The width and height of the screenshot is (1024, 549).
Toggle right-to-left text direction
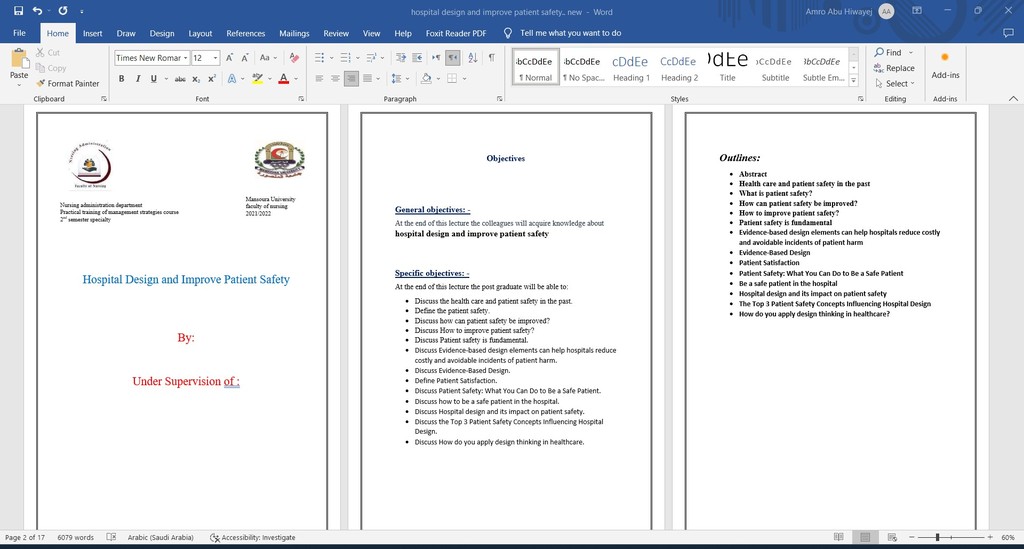point(453,57)
